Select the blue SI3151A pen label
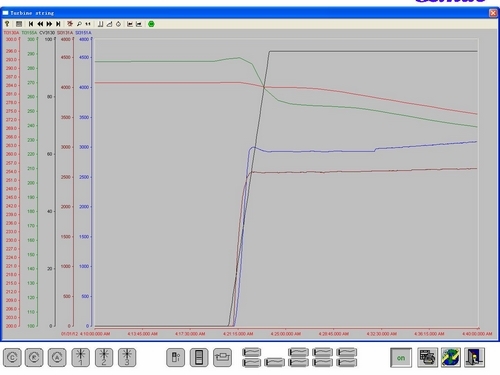 tap(83, 33)
